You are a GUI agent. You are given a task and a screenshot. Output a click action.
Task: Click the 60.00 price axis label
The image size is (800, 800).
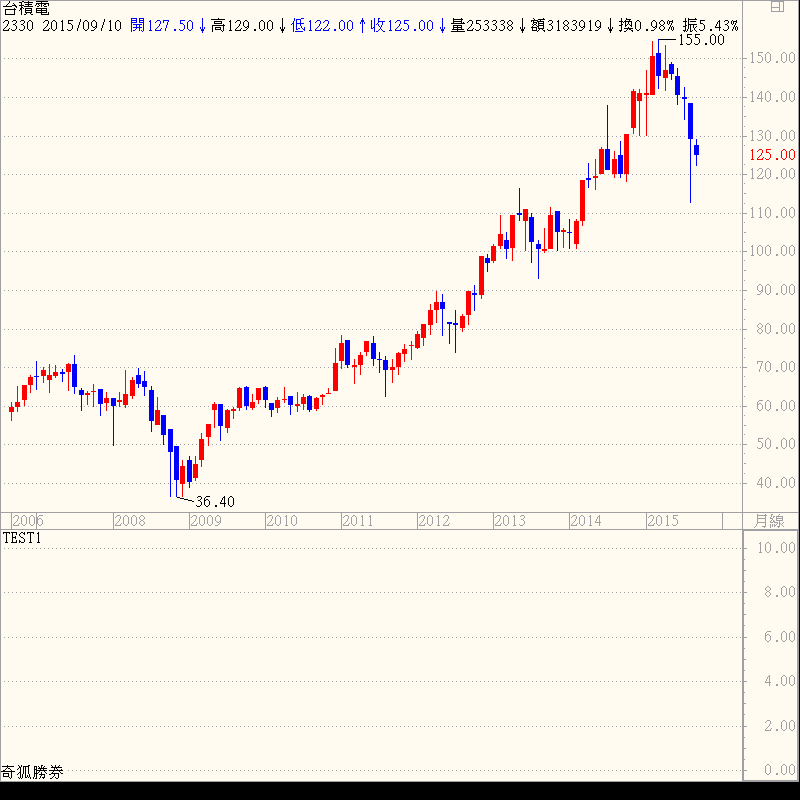point(776,406)
